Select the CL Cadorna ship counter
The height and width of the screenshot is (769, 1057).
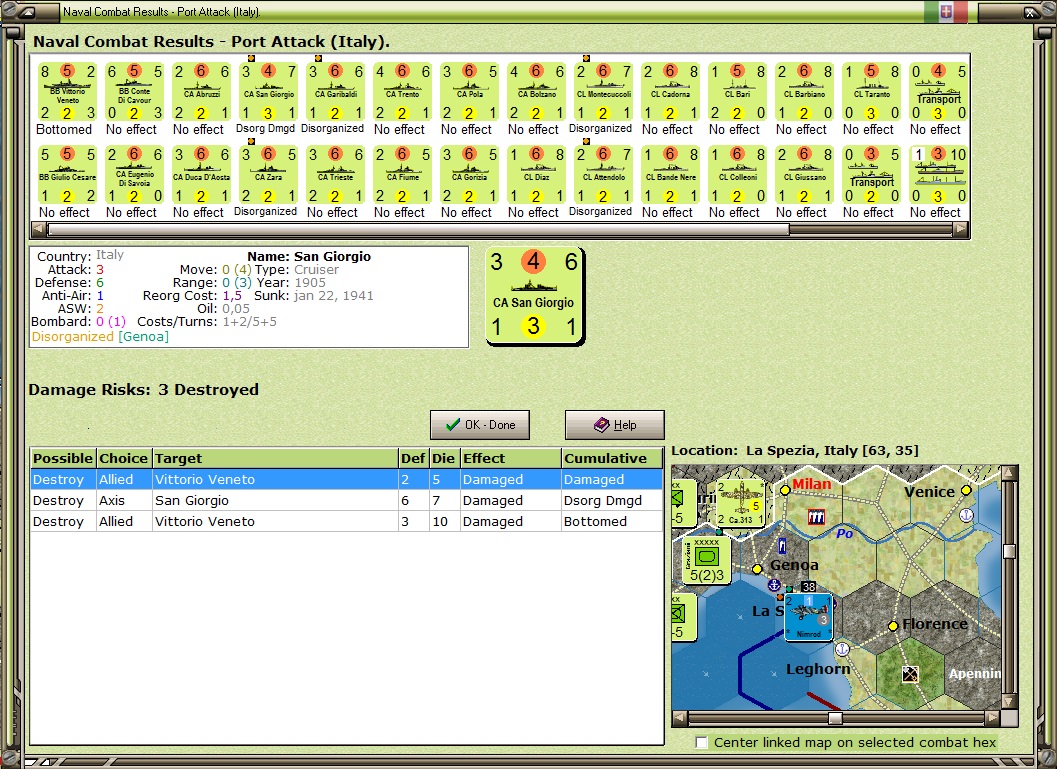670,92
